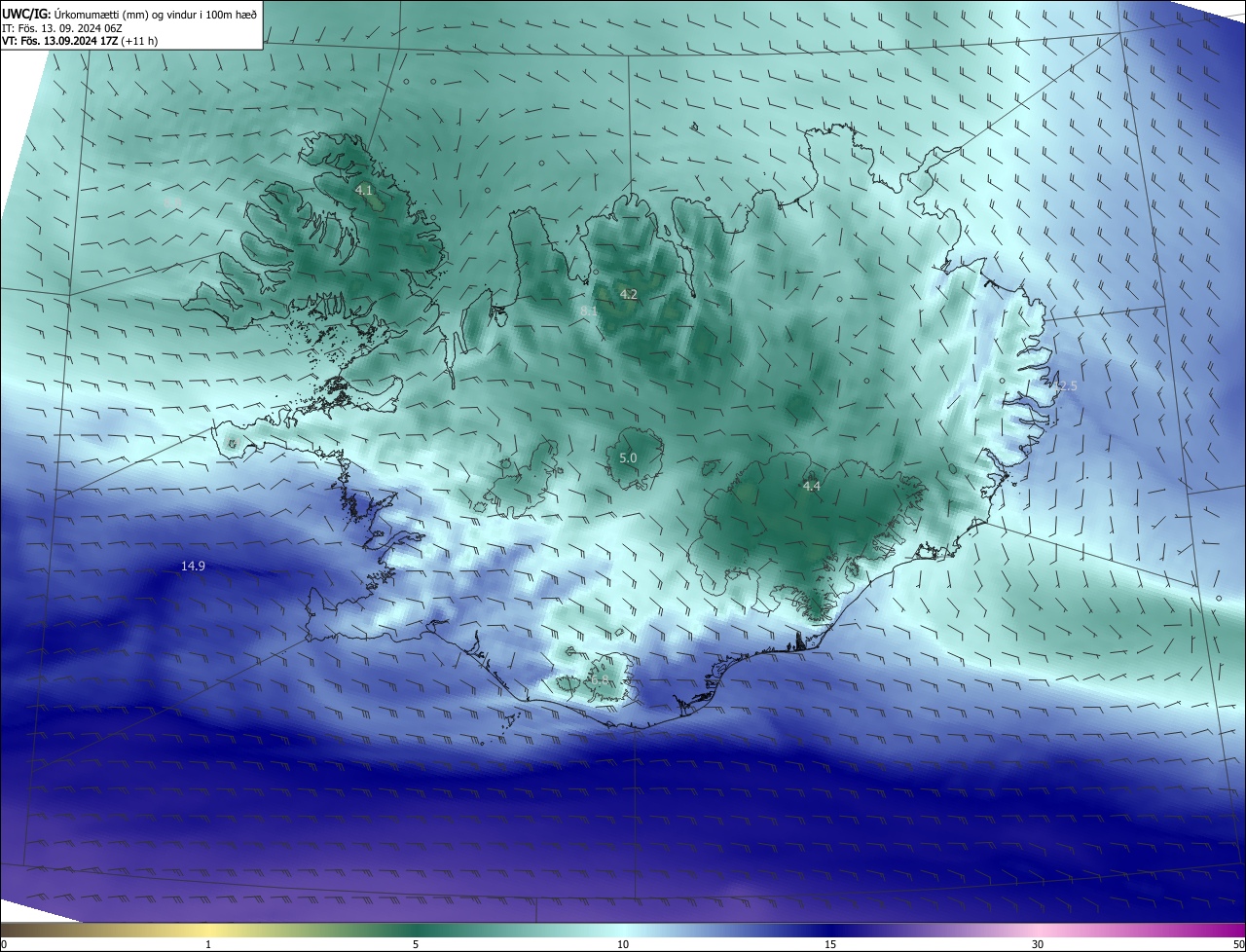
Task: Click the 4.4 value label on Vatnajökull
Action: pos(812,486)
